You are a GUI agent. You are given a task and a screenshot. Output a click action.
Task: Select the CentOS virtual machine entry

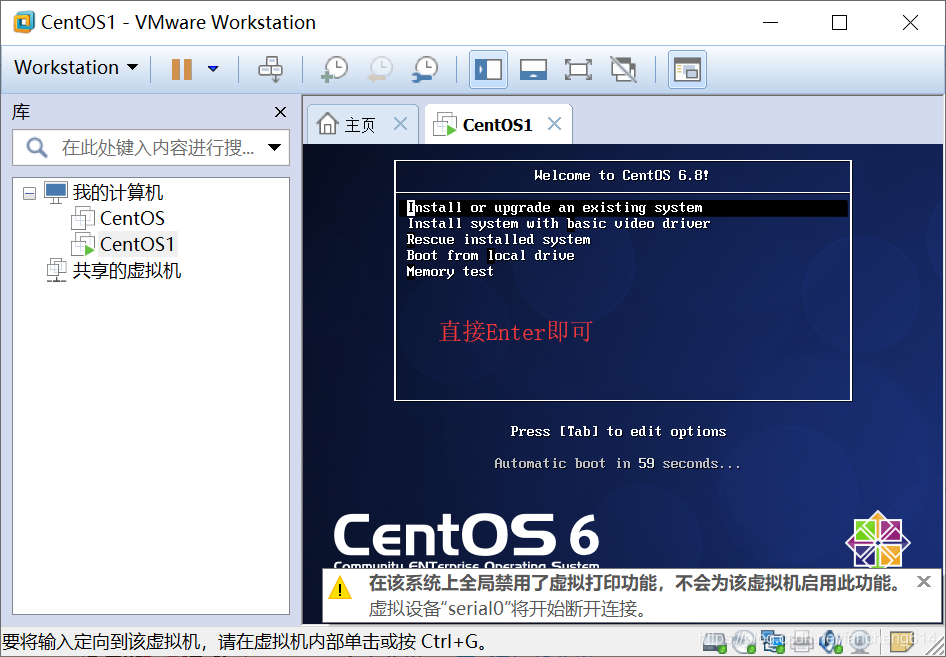point(132,218)
